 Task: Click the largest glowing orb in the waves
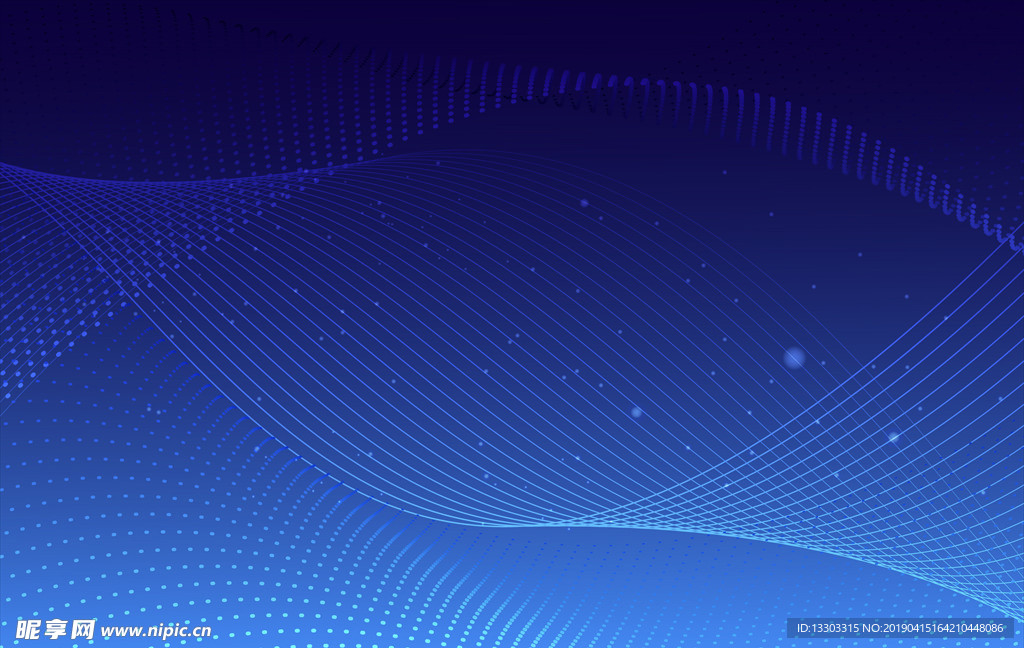[794, 357]
